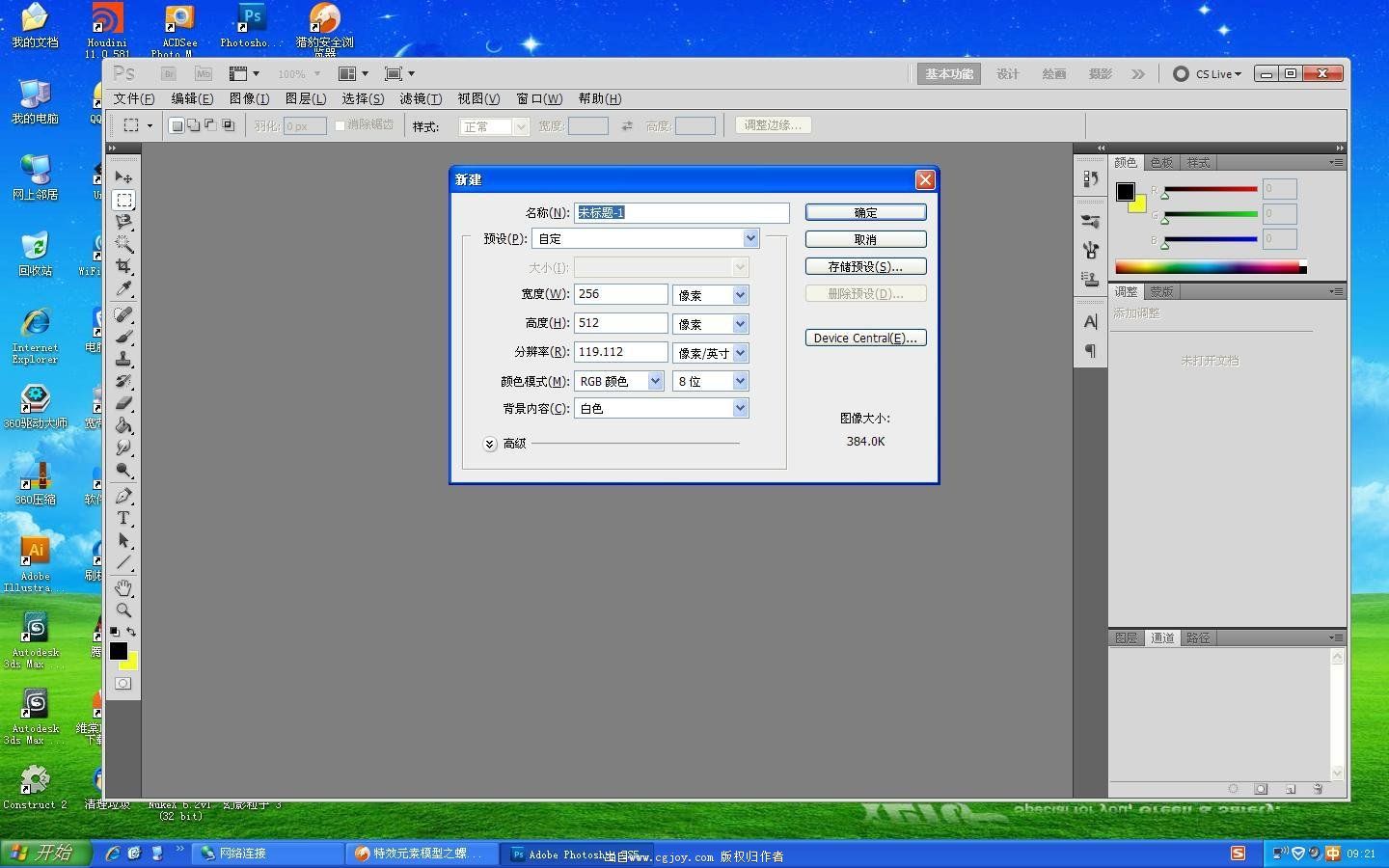Viewport: 1389px width, 868px height.
Task: Select the Clone Stamp tool
Action: 123,359
